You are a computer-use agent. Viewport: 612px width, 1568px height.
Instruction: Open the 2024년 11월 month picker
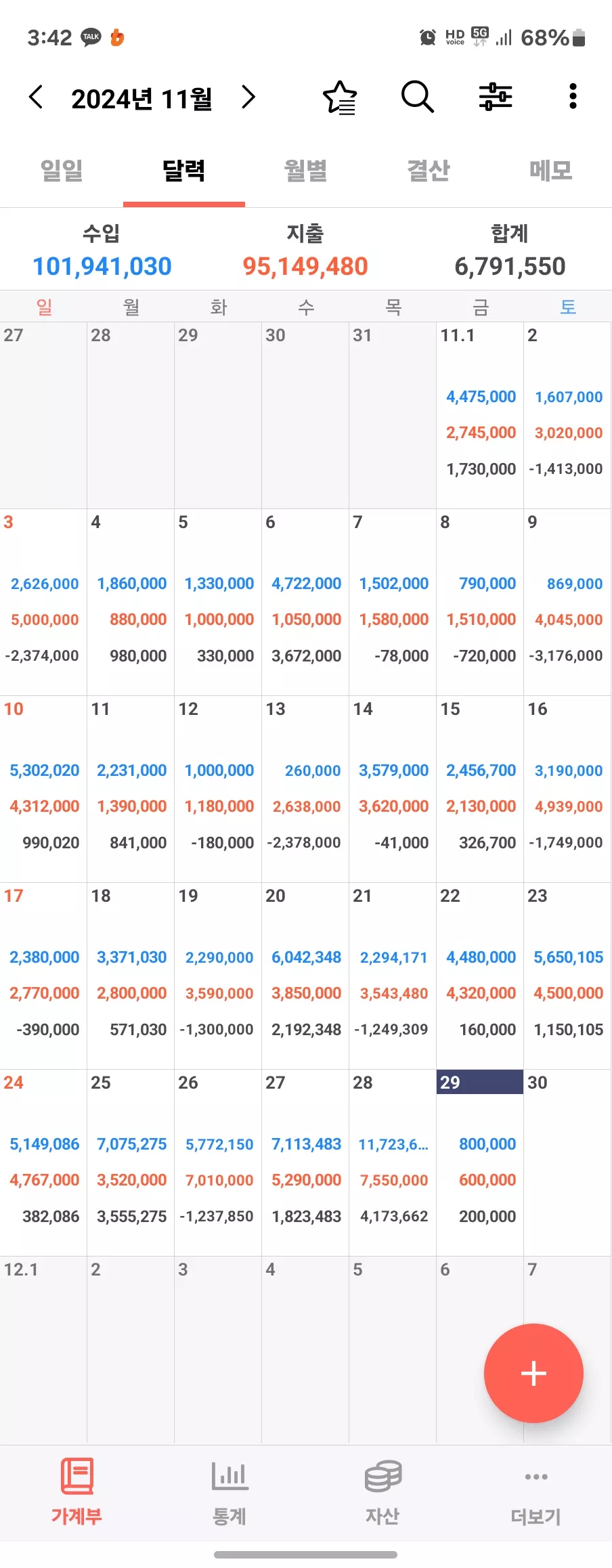[142, 99]
